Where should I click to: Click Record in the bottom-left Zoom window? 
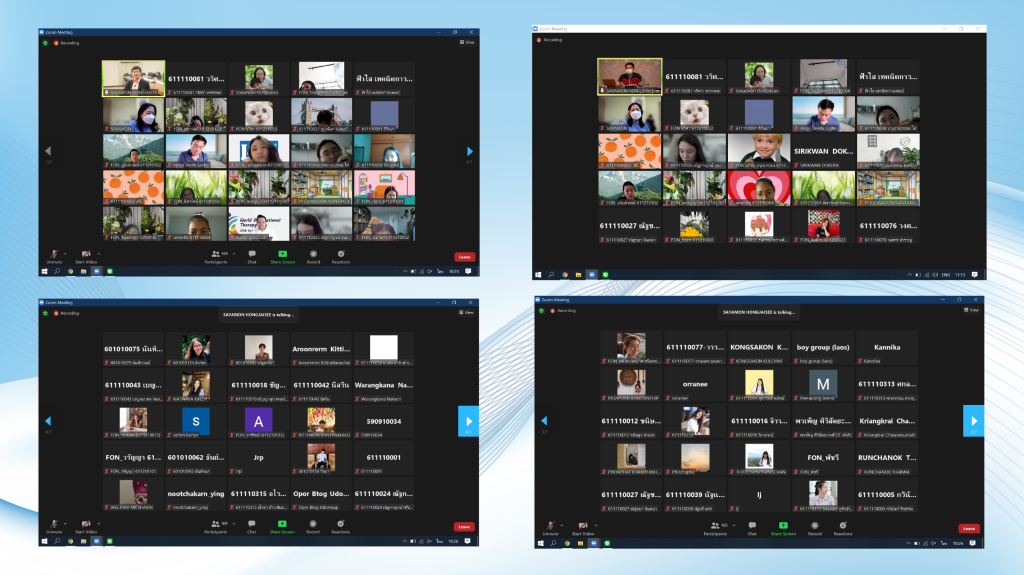(313, 527)
